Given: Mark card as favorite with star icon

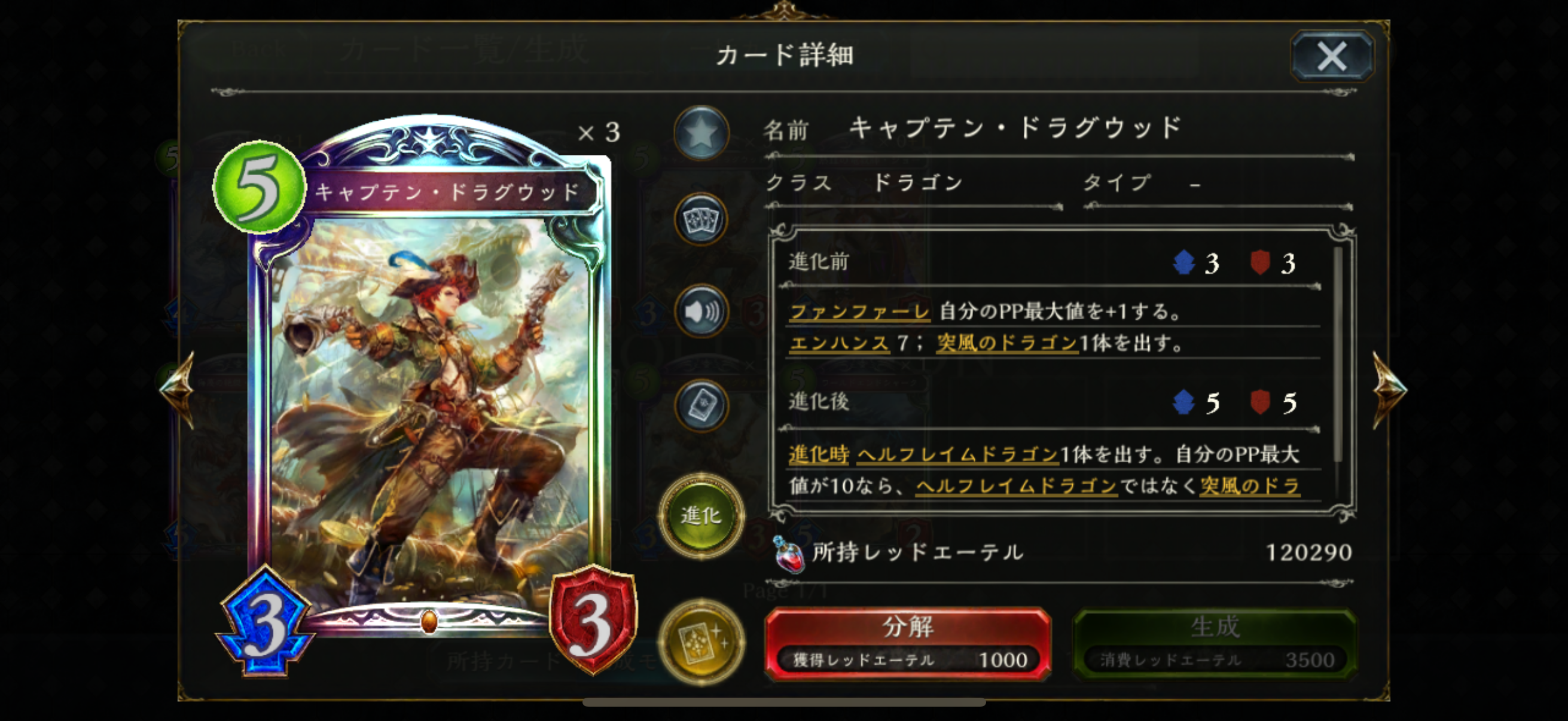Looking at the screenshot, I should coord(701,133).
